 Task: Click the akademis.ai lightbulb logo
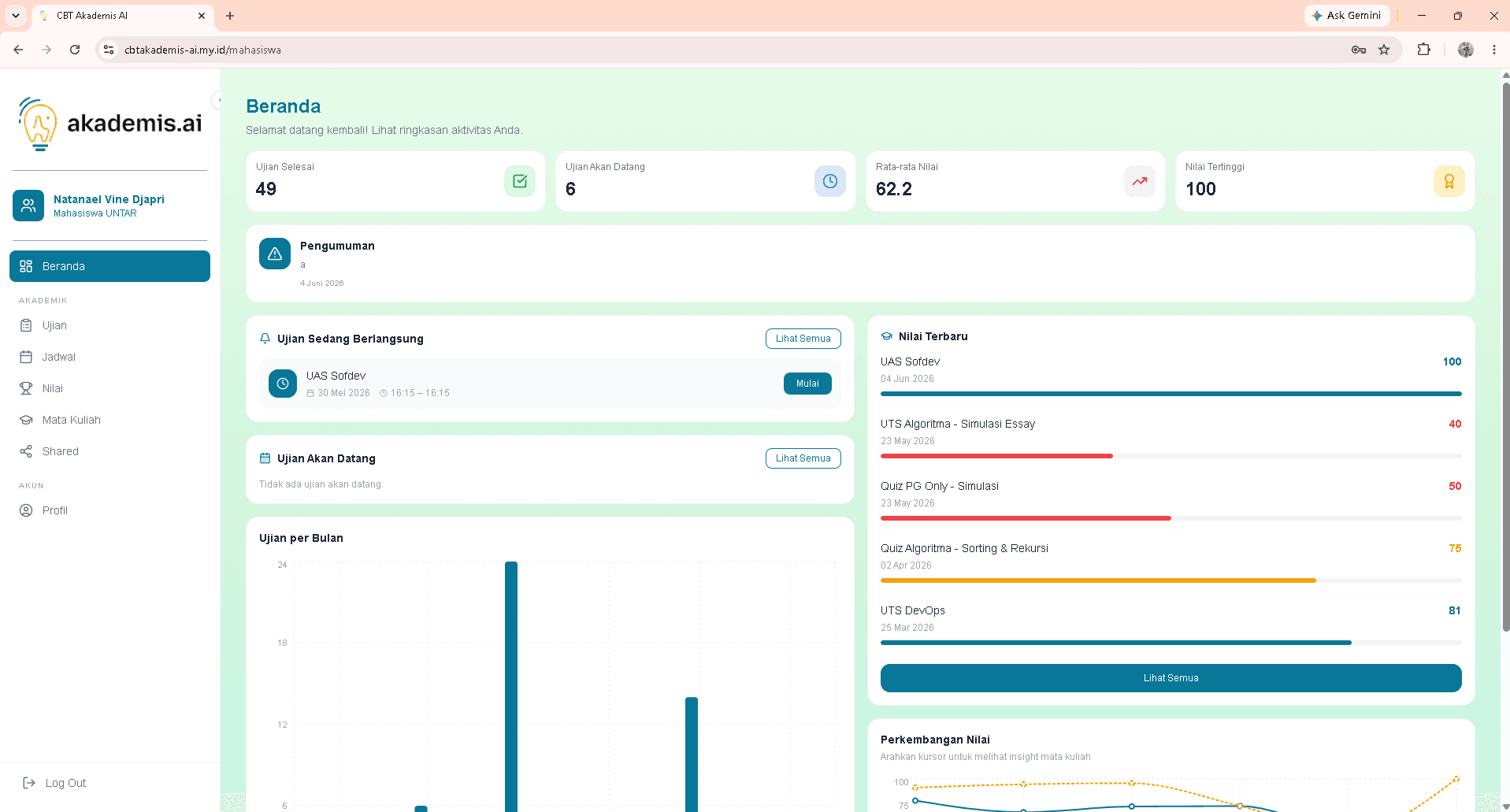38,124
